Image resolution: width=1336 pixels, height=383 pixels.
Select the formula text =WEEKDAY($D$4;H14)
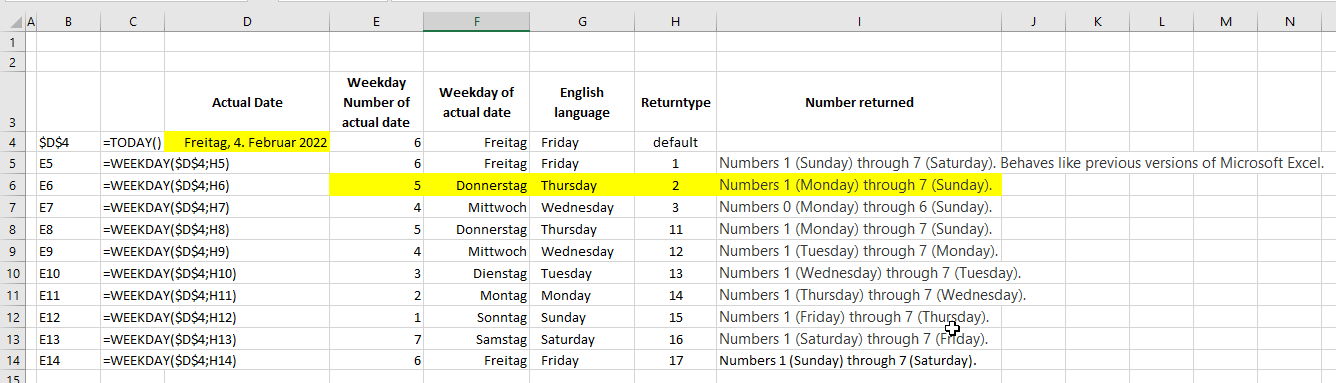click(170, 360)
